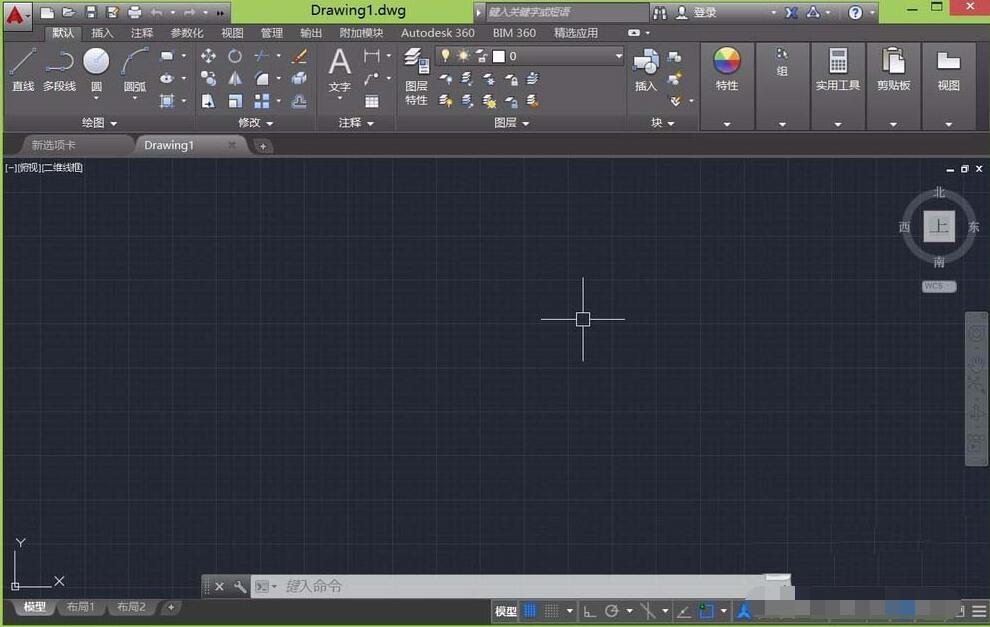Open Layer Properties (图层特性) manager
This screenshot has height=627, width=990.
pos(416,76)
